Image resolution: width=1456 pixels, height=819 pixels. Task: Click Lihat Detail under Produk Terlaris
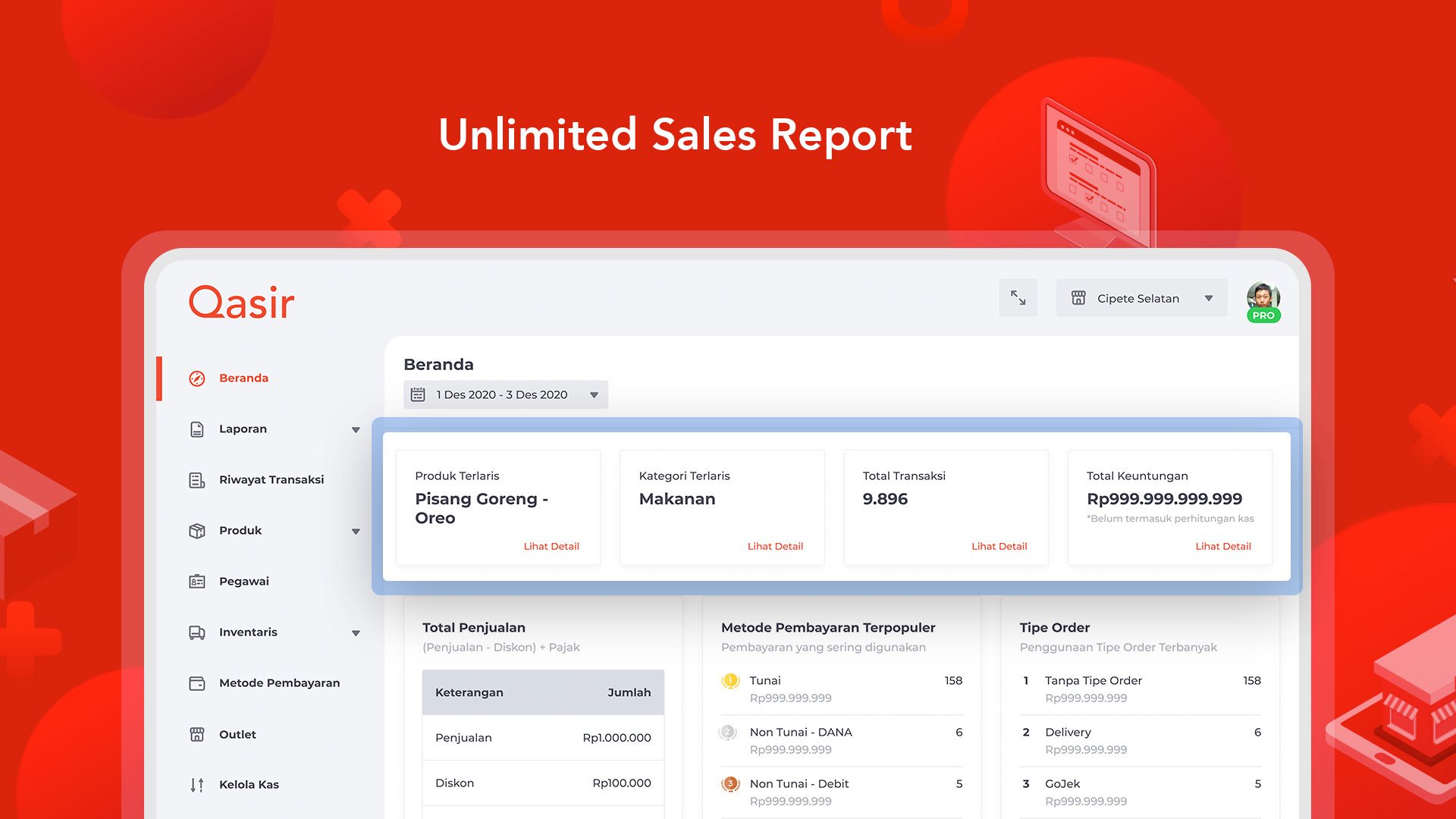(x=551, y=546)
